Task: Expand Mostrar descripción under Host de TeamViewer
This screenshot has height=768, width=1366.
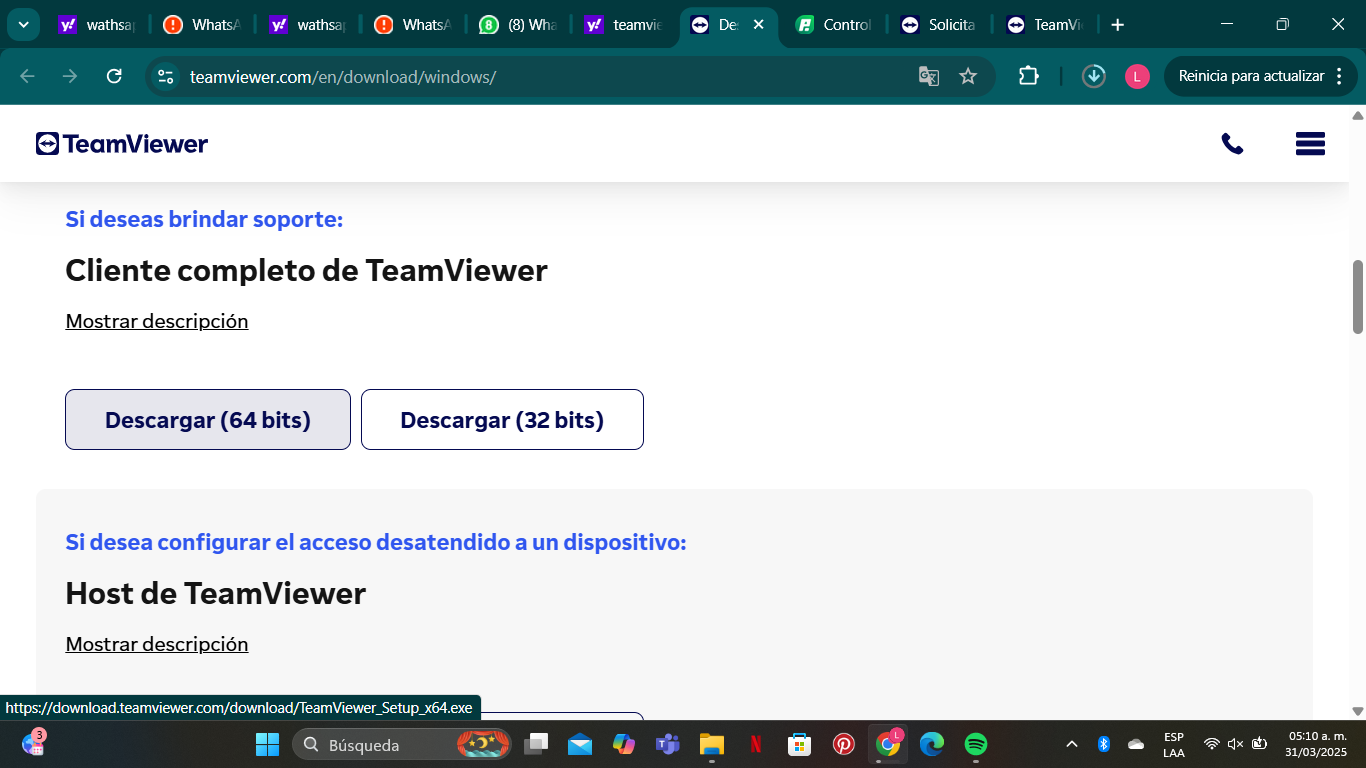Action: [157, 644]
